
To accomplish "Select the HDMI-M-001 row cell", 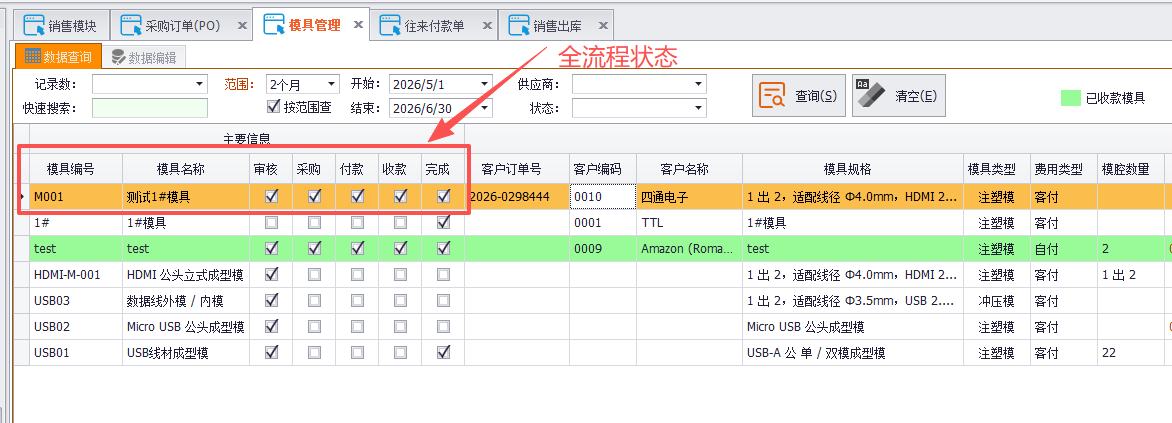I will point(76,274).
